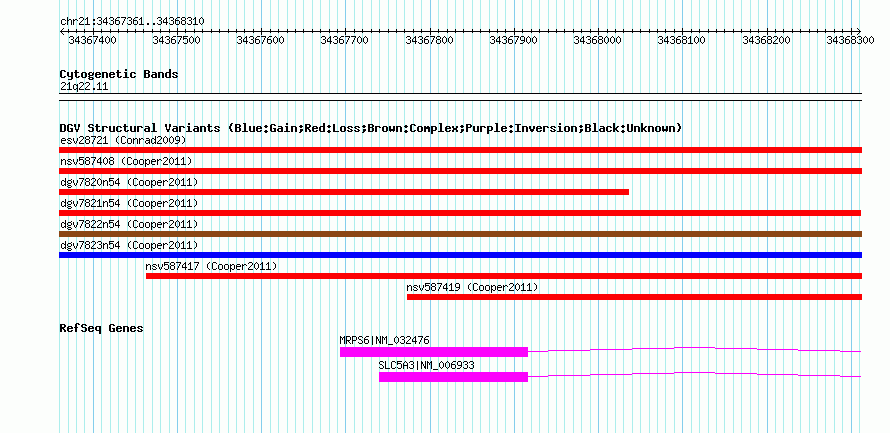The width and height of the screenshot is (890, 433).
Task: Click the dgv7820n54 red variant bar
Action: tap(344, 192)
